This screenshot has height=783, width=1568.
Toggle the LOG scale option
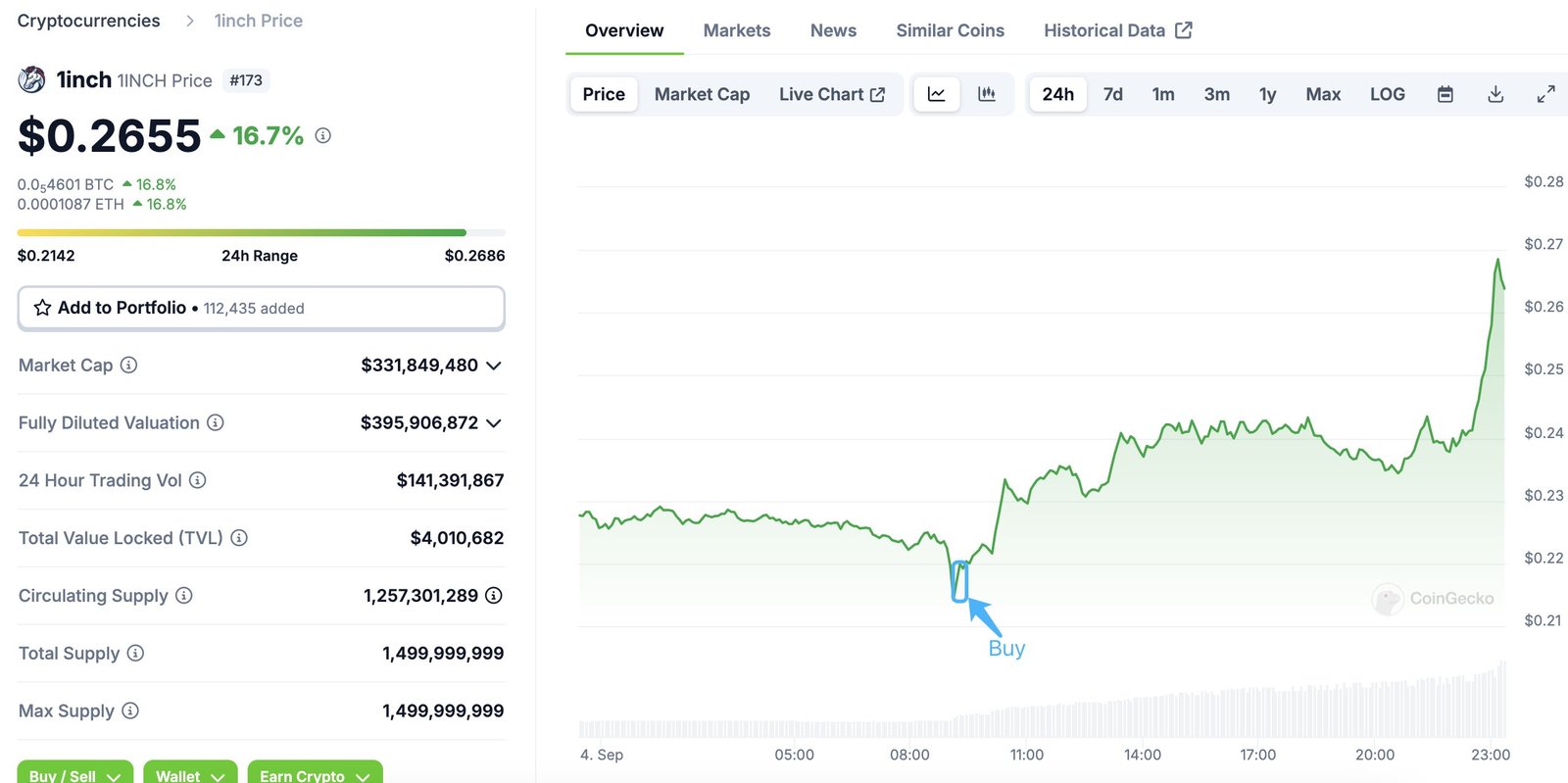coord(1388,94)
